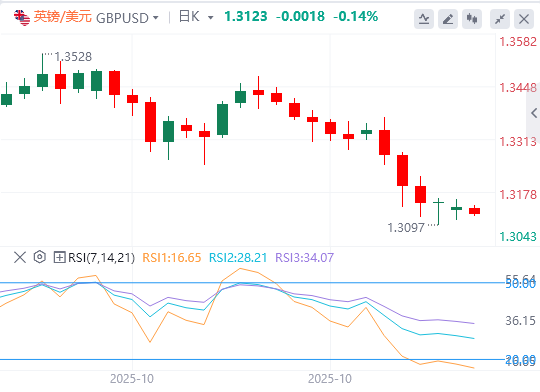Screen dimensions: 540x392
Task: Collapse chart using shrink arrows icon
Action: click(x=500, y=19)
